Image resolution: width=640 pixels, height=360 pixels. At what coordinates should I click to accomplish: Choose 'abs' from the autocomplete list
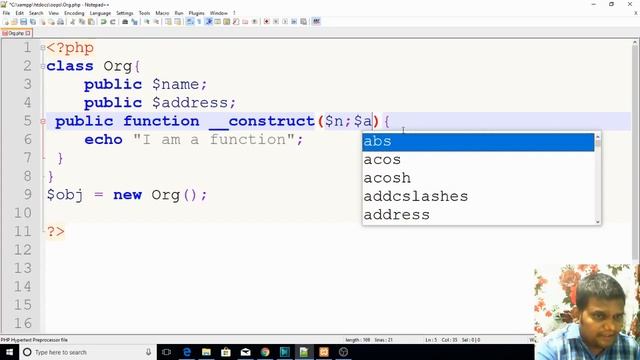(478, 142)
